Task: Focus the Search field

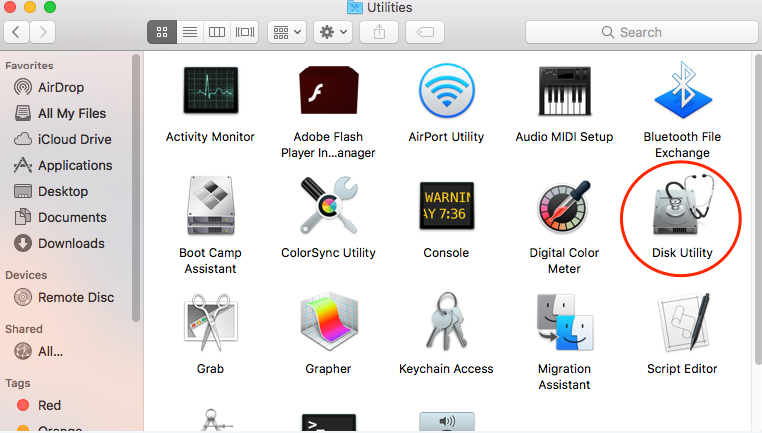Action: [642, 33]
